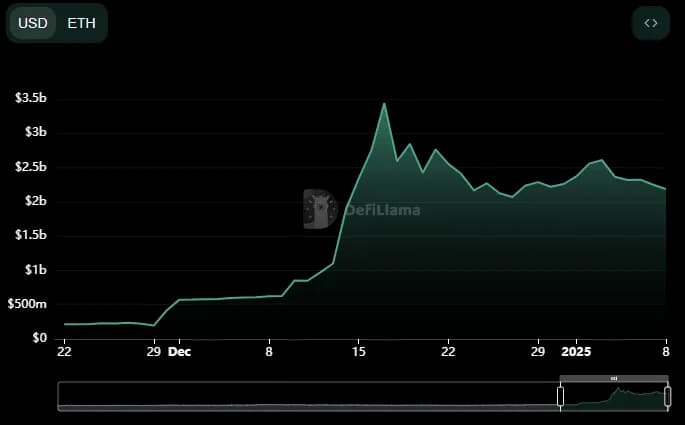This screenshot has height=425, width=685.
Task: Click the DeFiLlama watermark text
Action: (382, 210)
